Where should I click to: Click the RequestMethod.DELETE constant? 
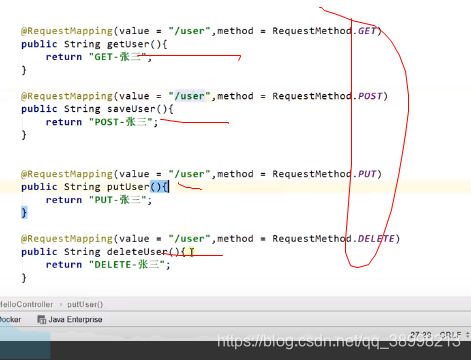[376, 239]
